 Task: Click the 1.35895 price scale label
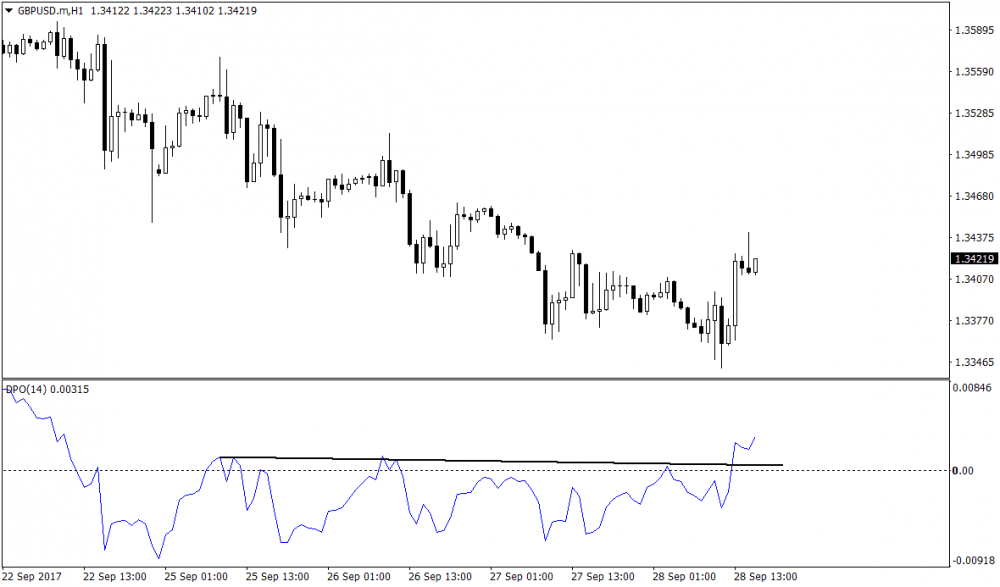(973, 30)
